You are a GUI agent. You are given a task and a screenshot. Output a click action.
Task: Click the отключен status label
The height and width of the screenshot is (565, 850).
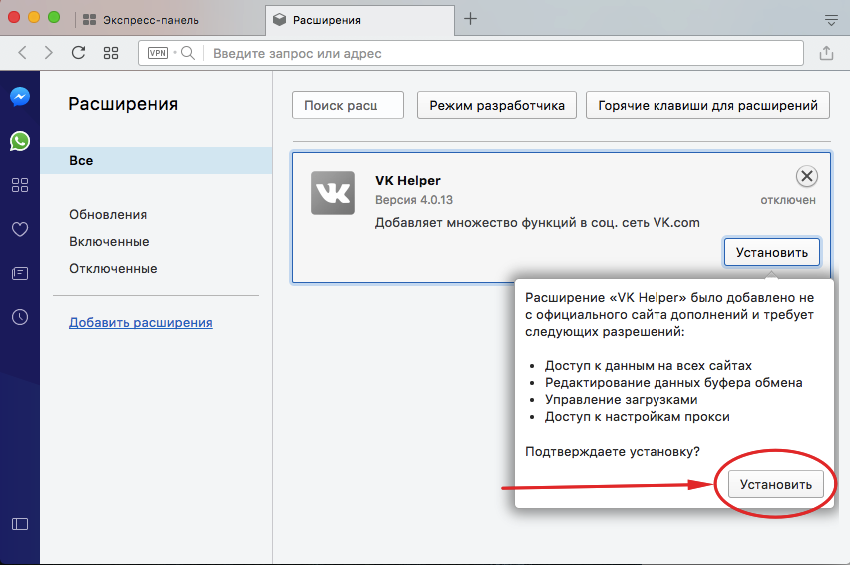click(788, 200)
